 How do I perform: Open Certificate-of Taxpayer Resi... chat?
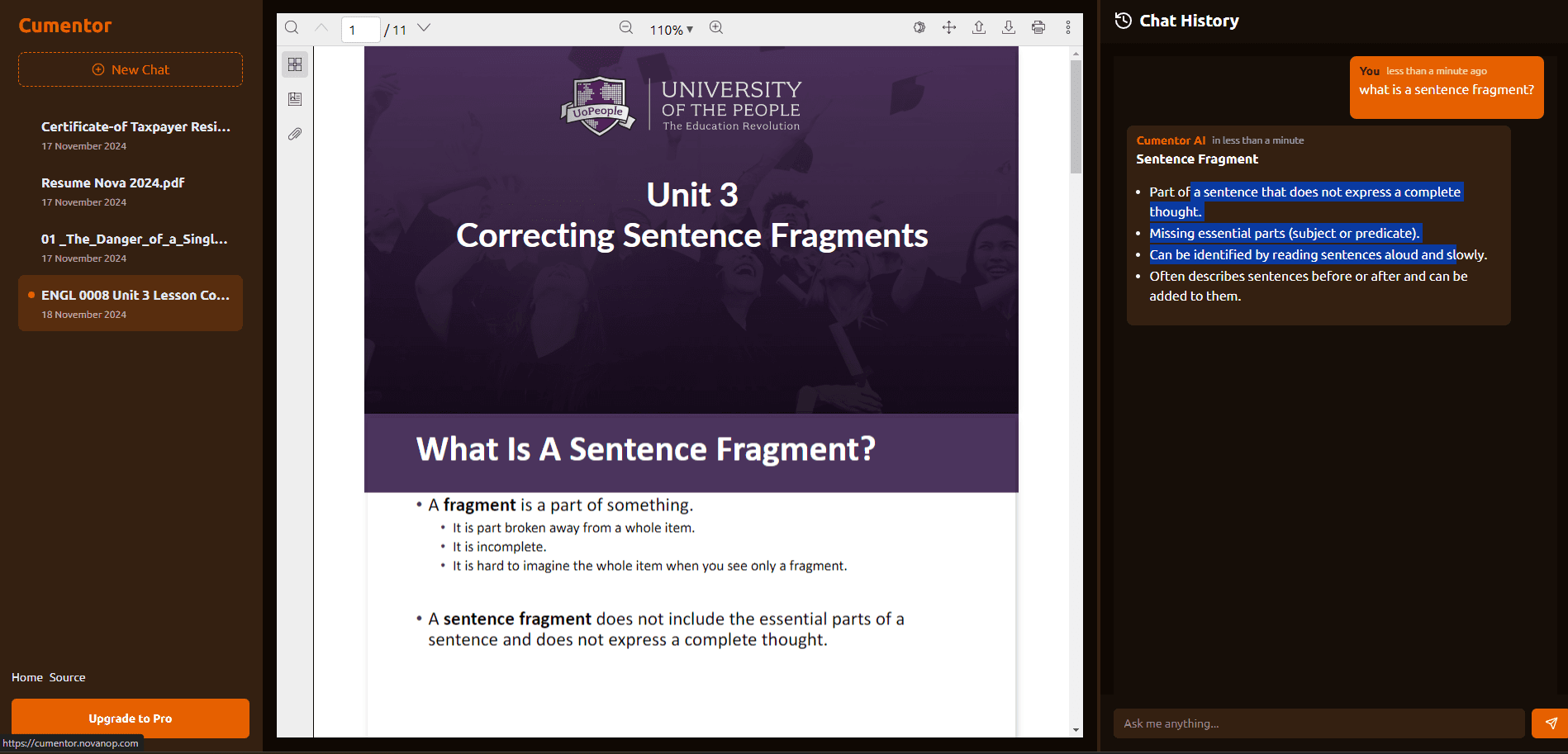click(x=131, y=135)
